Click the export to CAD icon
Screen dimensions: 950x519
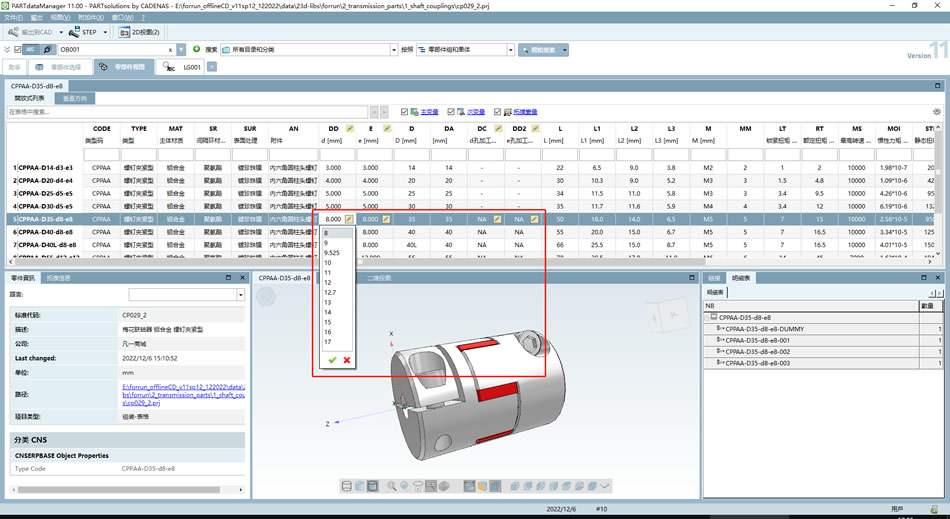click(13, 32)
